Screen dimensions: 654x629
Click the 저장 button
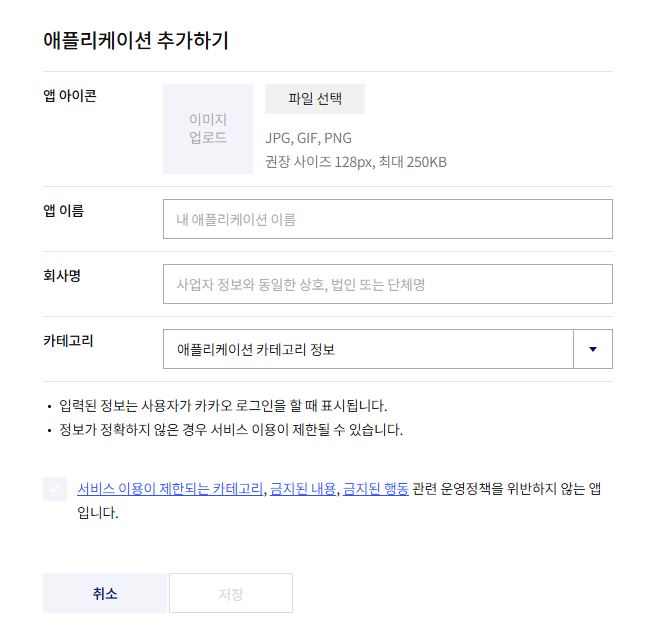[x=231, y=593]
